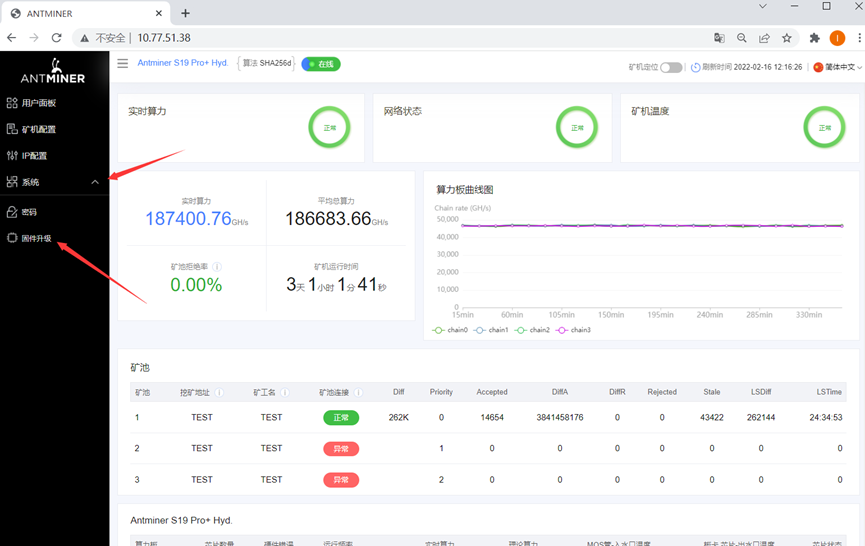Go back in the browser
Image resolution: width=865 pixels, height=546 pixels.
[x=12, y=38]
